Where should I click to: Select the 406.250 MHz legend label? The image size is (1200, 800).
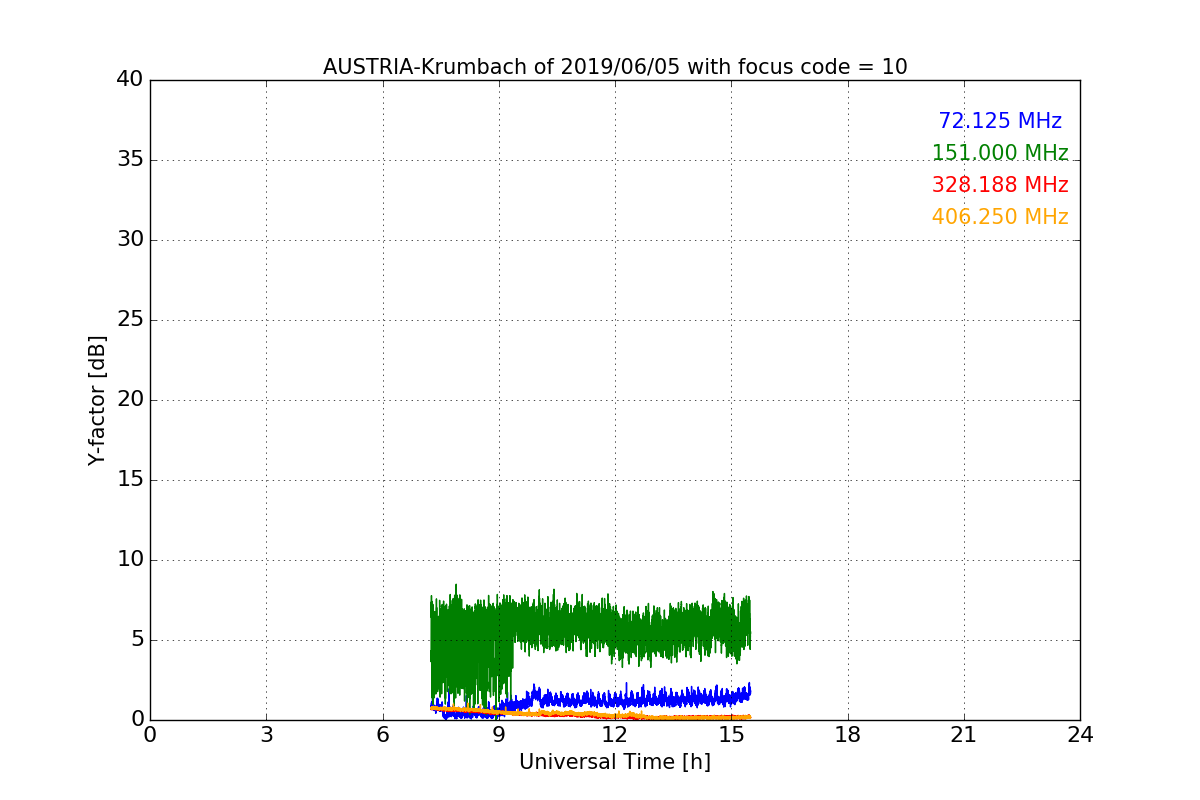tap(1000, 217)
